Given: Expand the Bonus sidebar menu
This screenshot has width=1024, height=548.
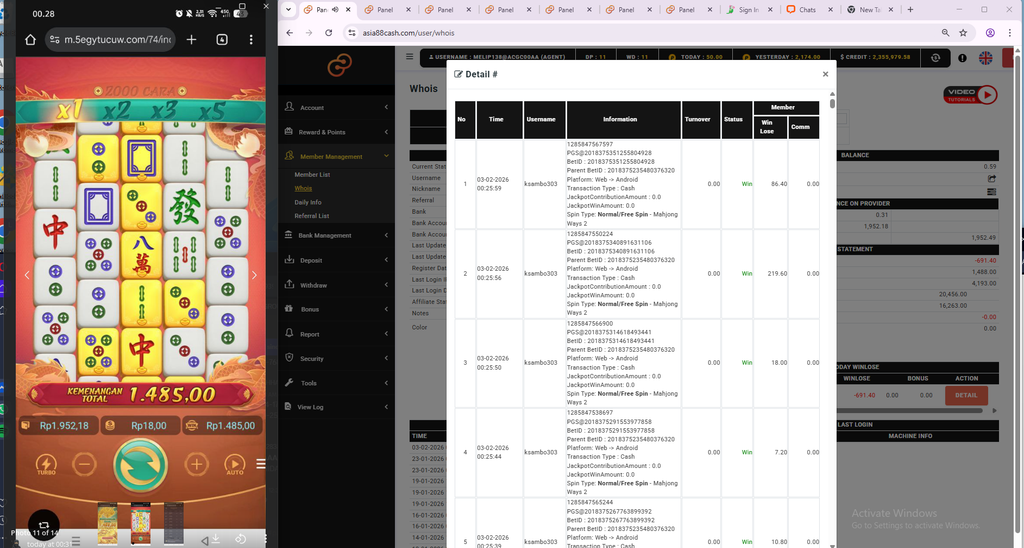Looking at the screenshot, I should point(336,309).
